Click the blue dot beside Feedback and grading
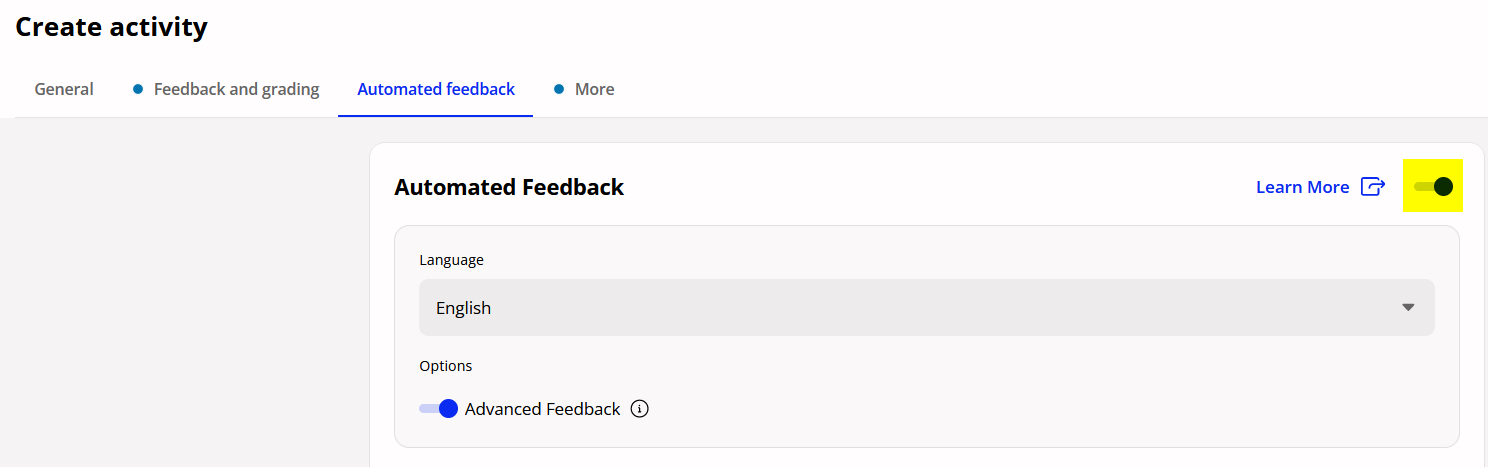The width and height of the screenshot is (1488, 467). pyautogui.click(x=138, y=89)
